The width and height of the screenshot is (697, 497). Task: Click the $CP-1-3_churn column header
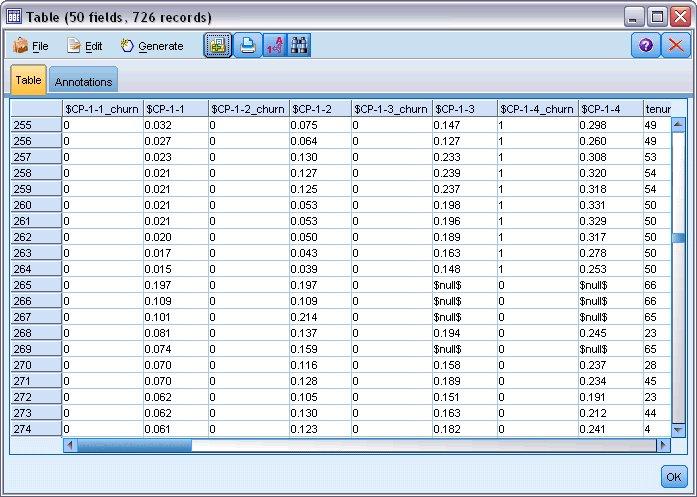[x=392, y=109]
